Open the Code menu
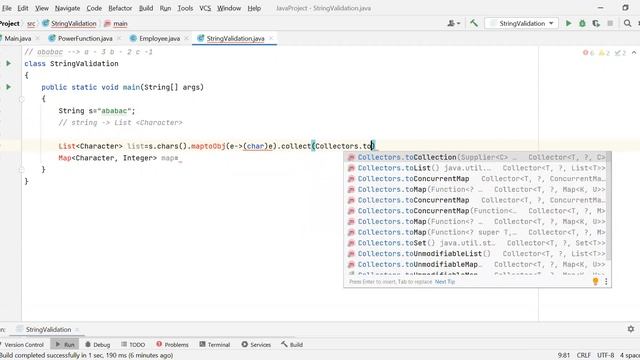This screenshot has height=360, width=640. pos(94,8)
